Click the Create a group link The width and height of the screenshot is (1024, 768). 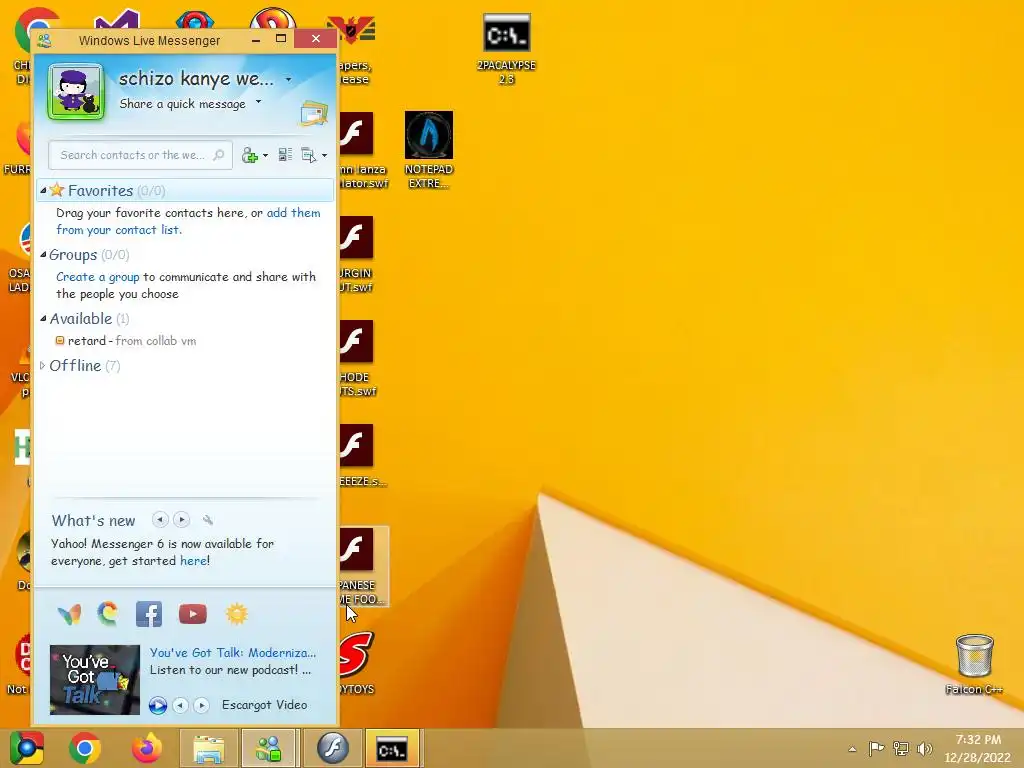pos(97,277)
